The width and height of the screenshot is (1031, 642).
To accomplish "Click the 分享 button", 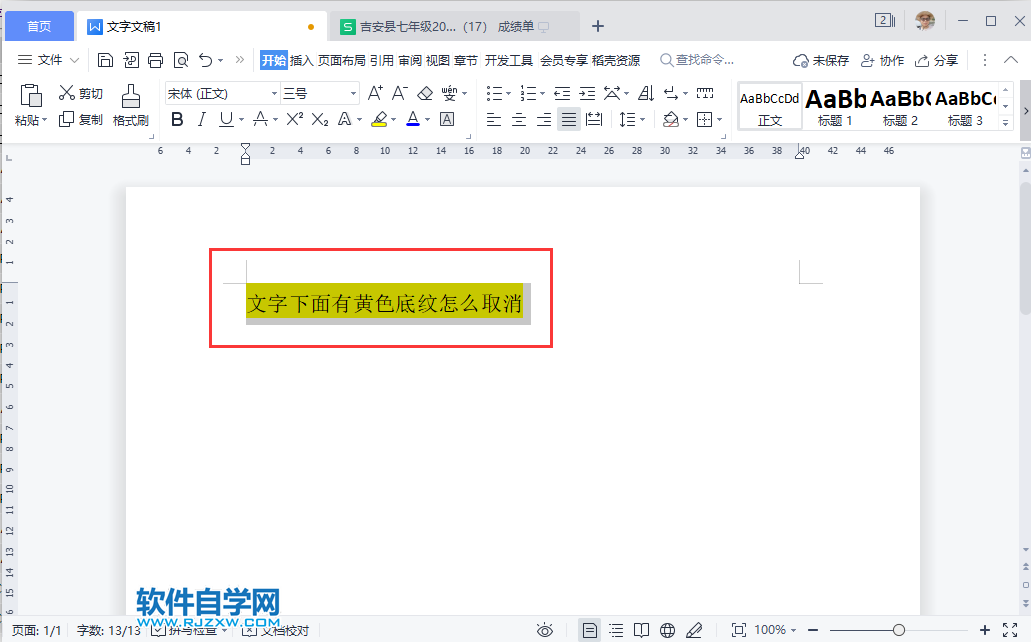I will 937,60.
